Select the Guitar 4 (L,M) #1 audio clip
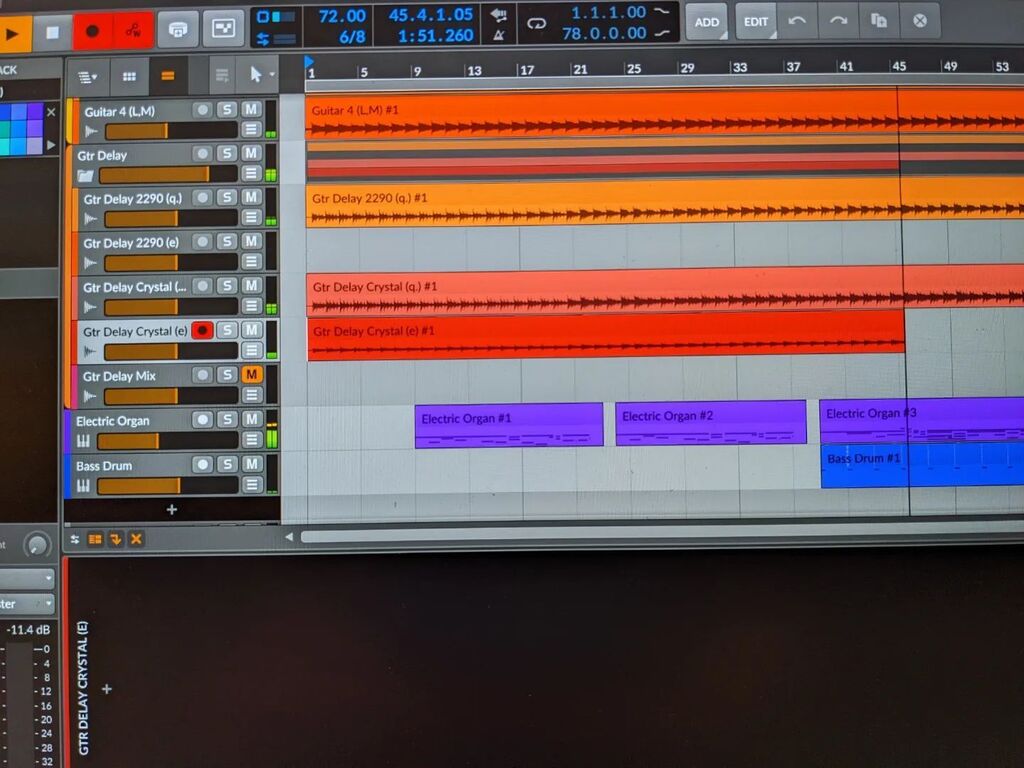The height and width of the screenshot is (768, 1024). [665, 116]
